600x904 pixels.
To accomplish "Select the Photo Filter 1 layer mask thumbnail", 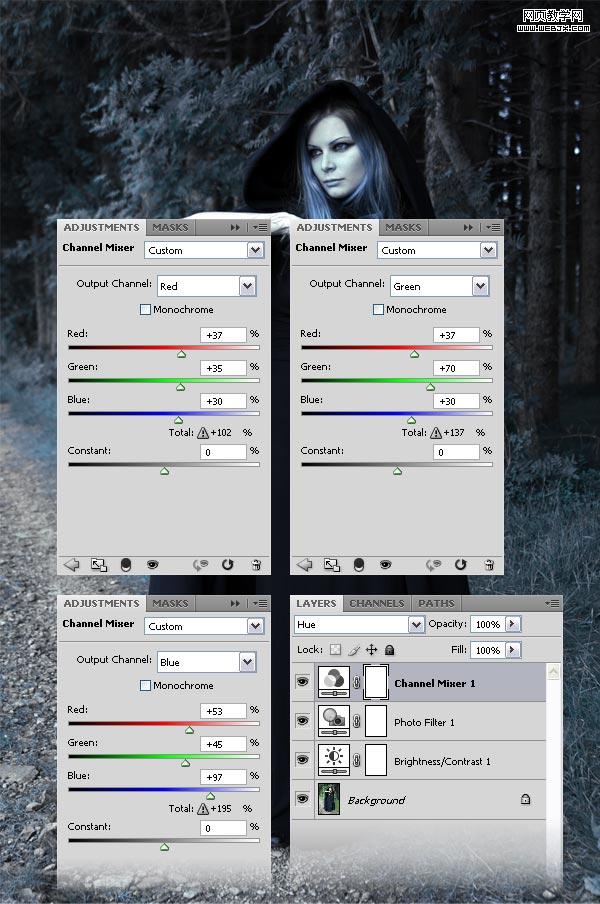I will (376, 721).
